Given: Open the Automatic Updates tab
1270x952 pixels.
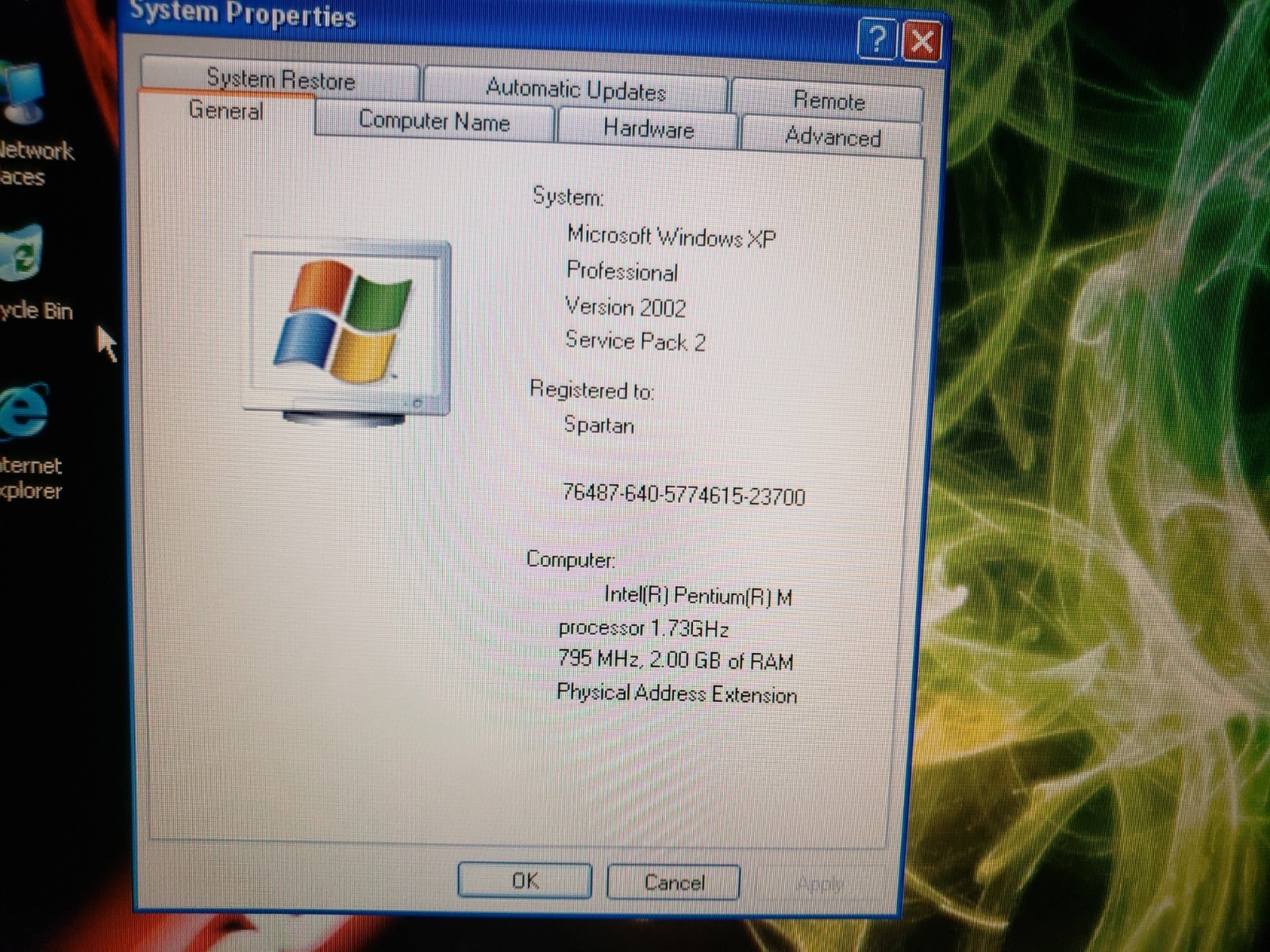Looking at the screenshot, I should (x=575, y=89).
